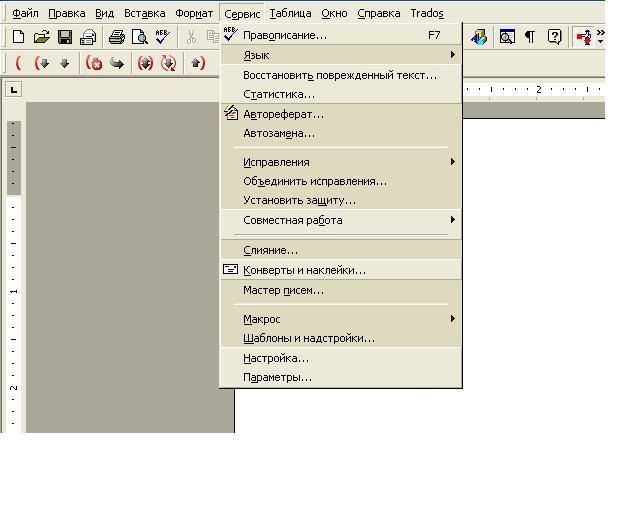The height and width of the screenshot is (512, 640).
Task: Click the vertical ruler at mark 1
Action: tap(13, 292)
